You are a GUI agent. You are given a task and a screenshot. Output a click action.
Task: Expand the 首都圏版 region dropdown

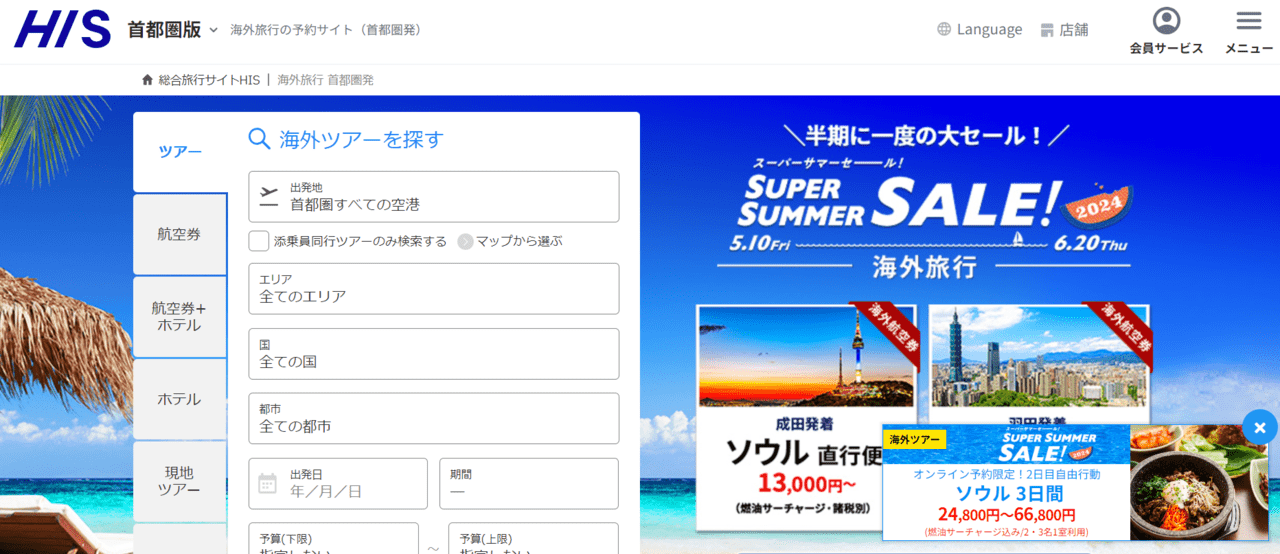pos(213,30)
